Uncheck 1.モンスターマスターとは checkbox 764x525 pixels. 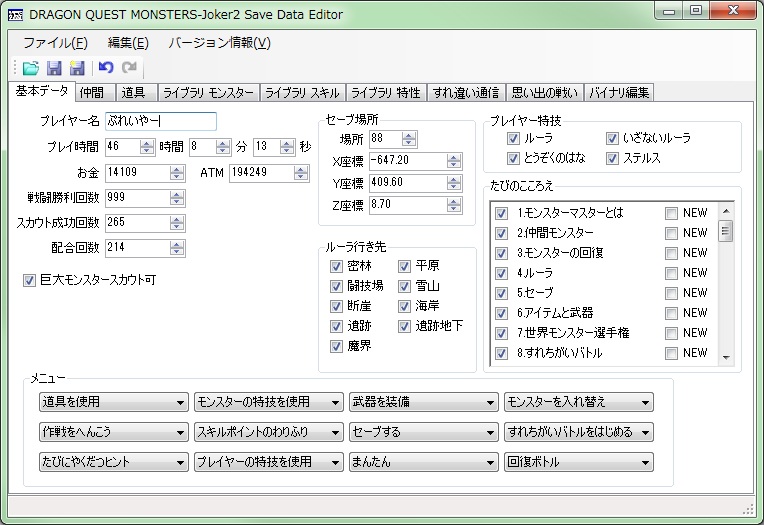(x=501, y=214)
